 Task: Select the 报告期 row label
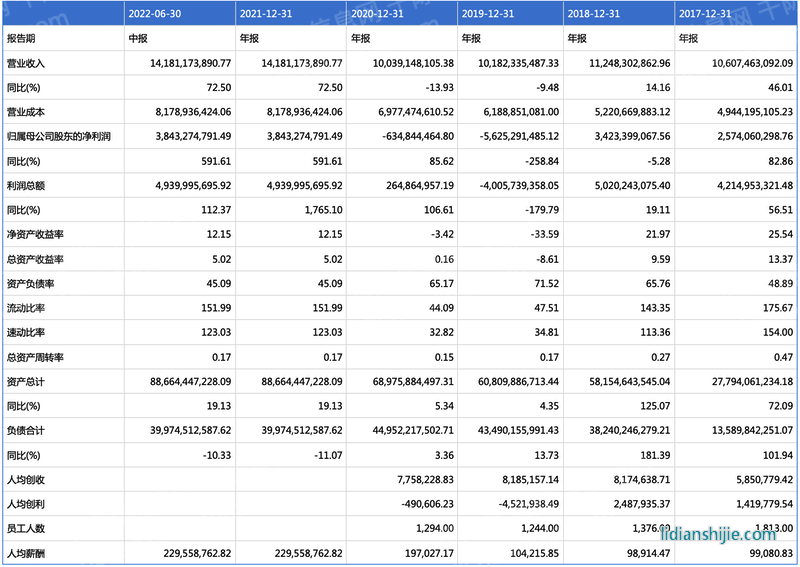coord(21,38)
